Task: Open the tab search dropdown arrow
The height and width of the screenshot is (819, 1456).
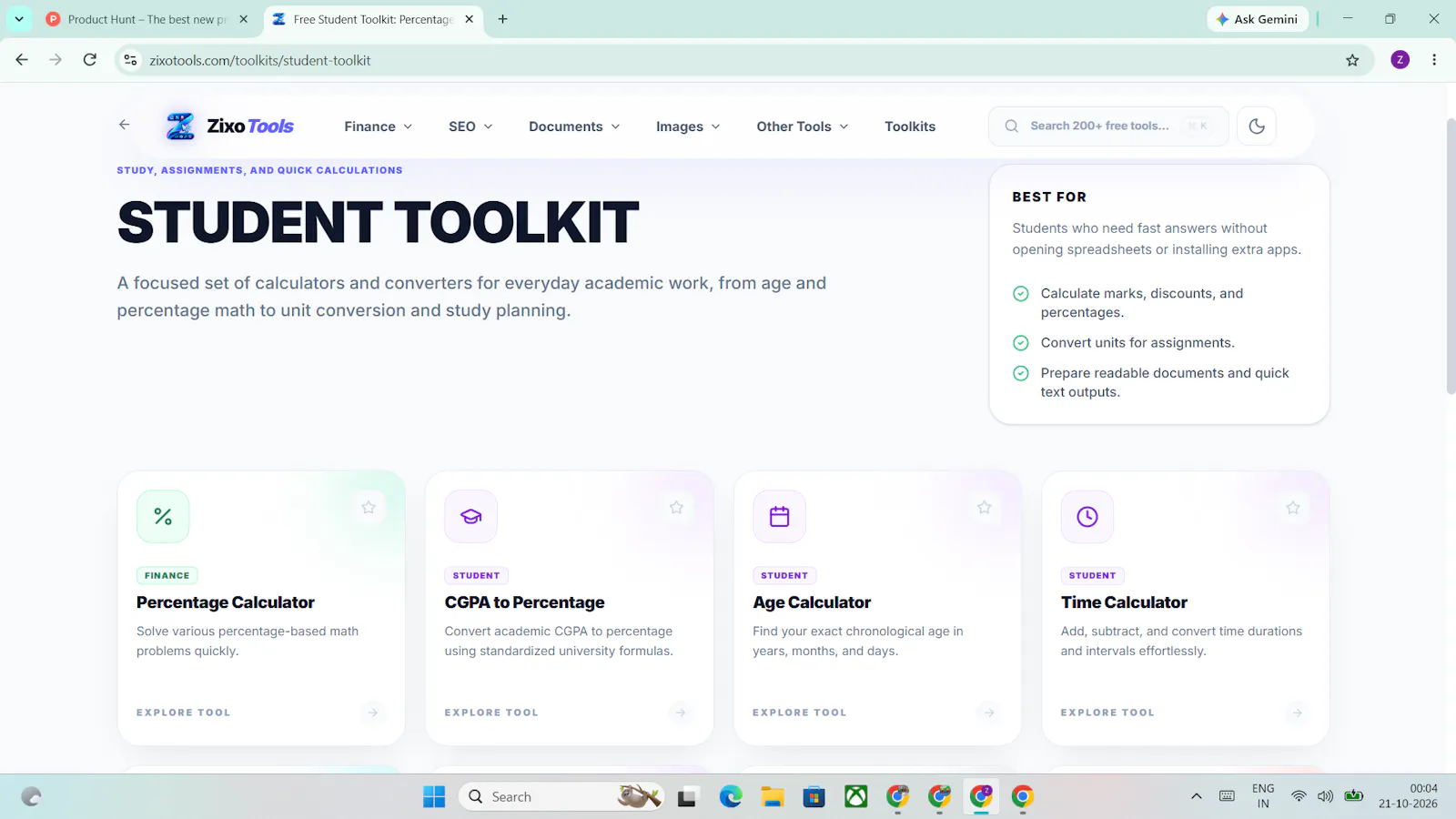Action: [x=19, y=19]
